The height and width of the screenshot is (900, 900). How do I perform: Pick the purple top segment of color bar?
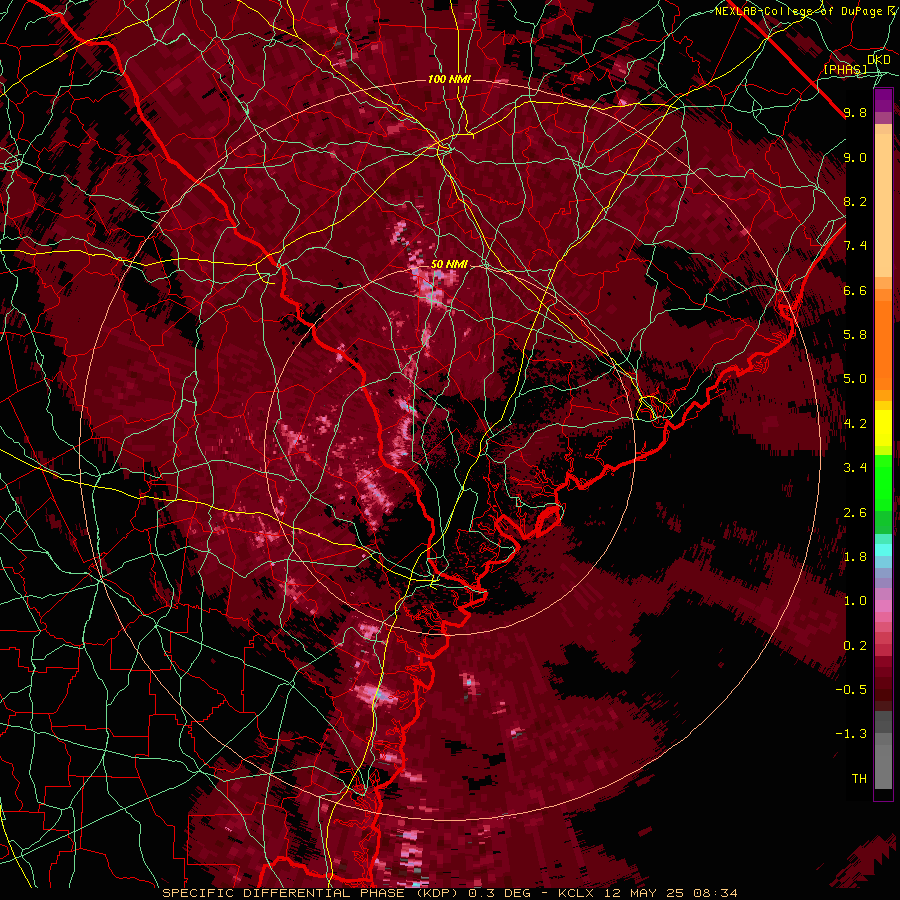[883, 100]
